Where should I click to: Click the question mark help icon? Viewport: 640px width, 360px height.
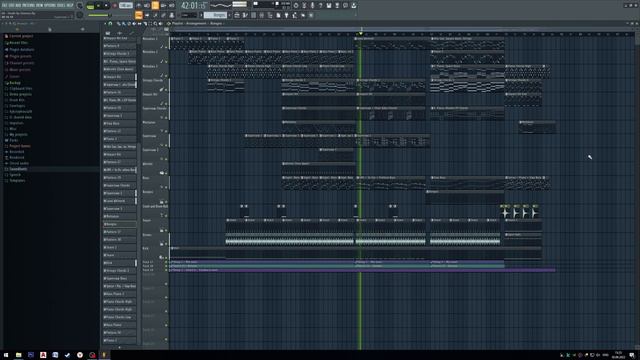click(x=320, y=5)
